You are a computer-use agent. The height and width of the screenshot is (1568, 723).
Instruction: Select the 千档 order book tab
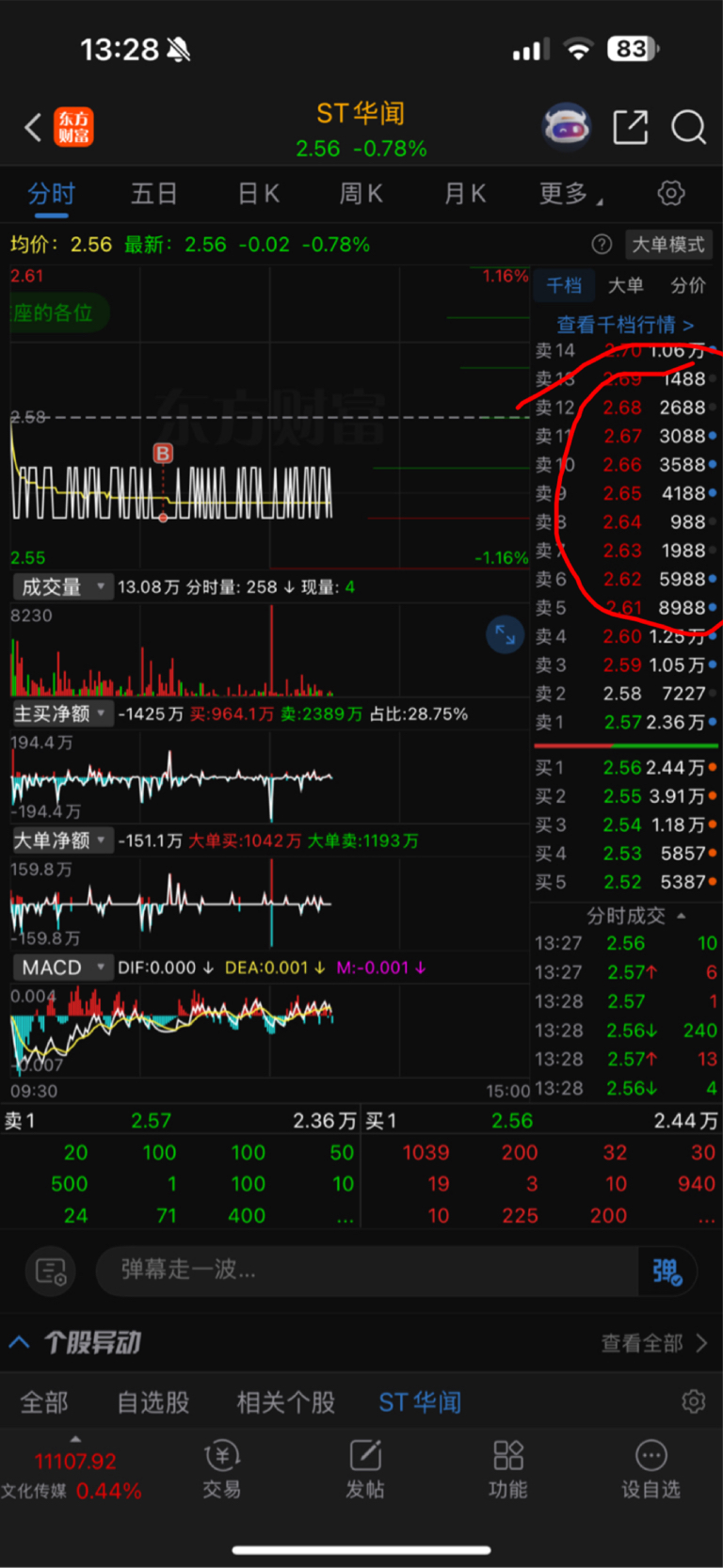point(564,285)
